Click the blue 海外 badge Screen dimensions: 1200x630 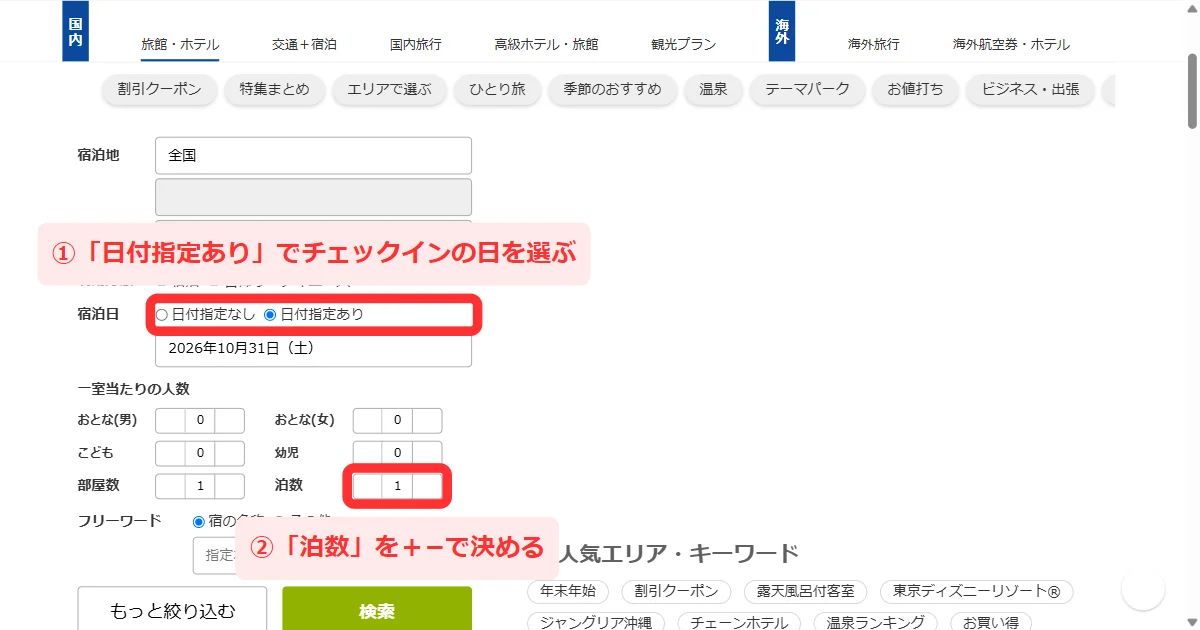click(x=782, y=31)
